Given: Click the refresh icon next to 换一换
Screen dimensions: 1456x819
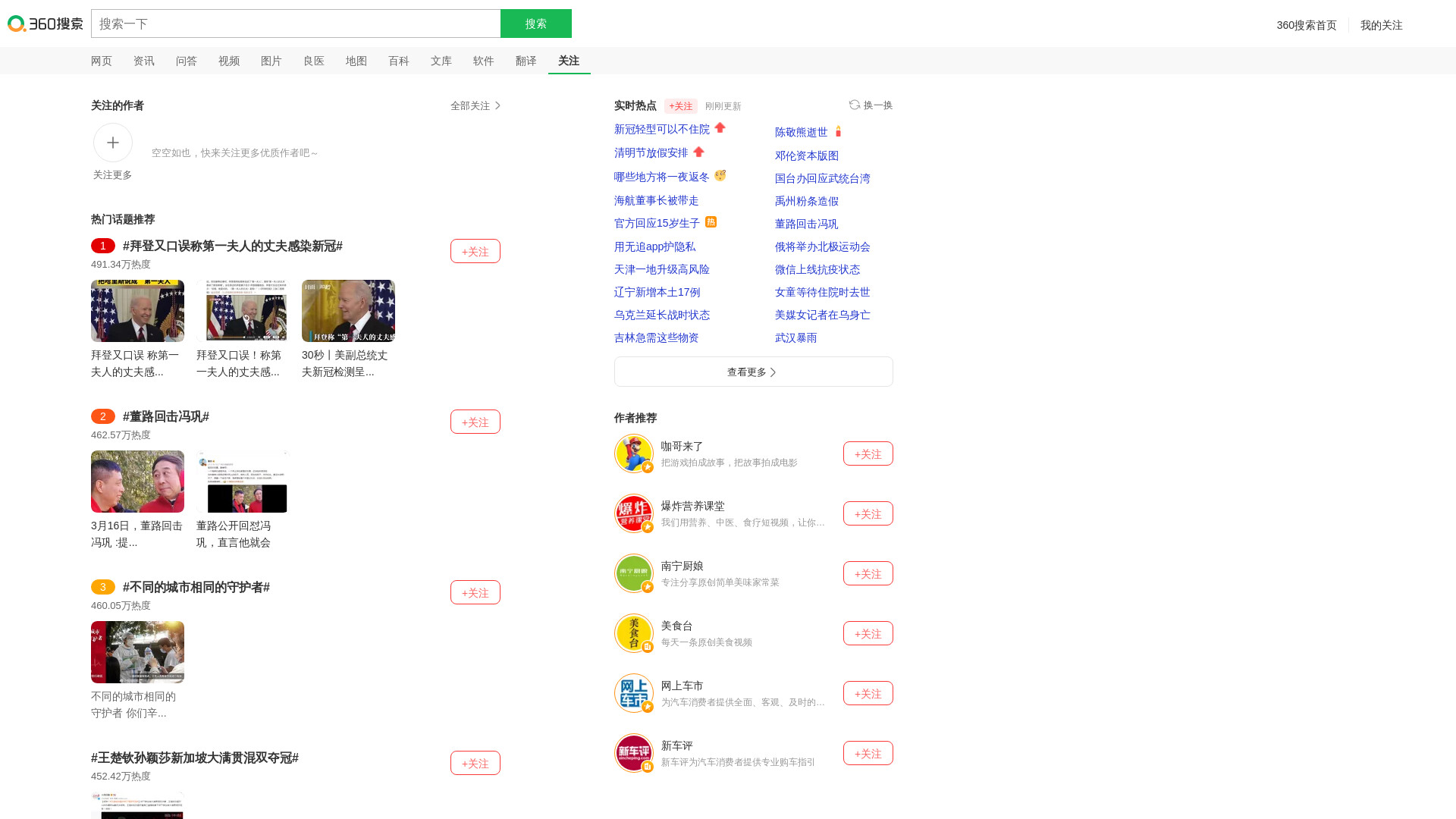Looking at the screenshot, I should (x=855, y=105).
